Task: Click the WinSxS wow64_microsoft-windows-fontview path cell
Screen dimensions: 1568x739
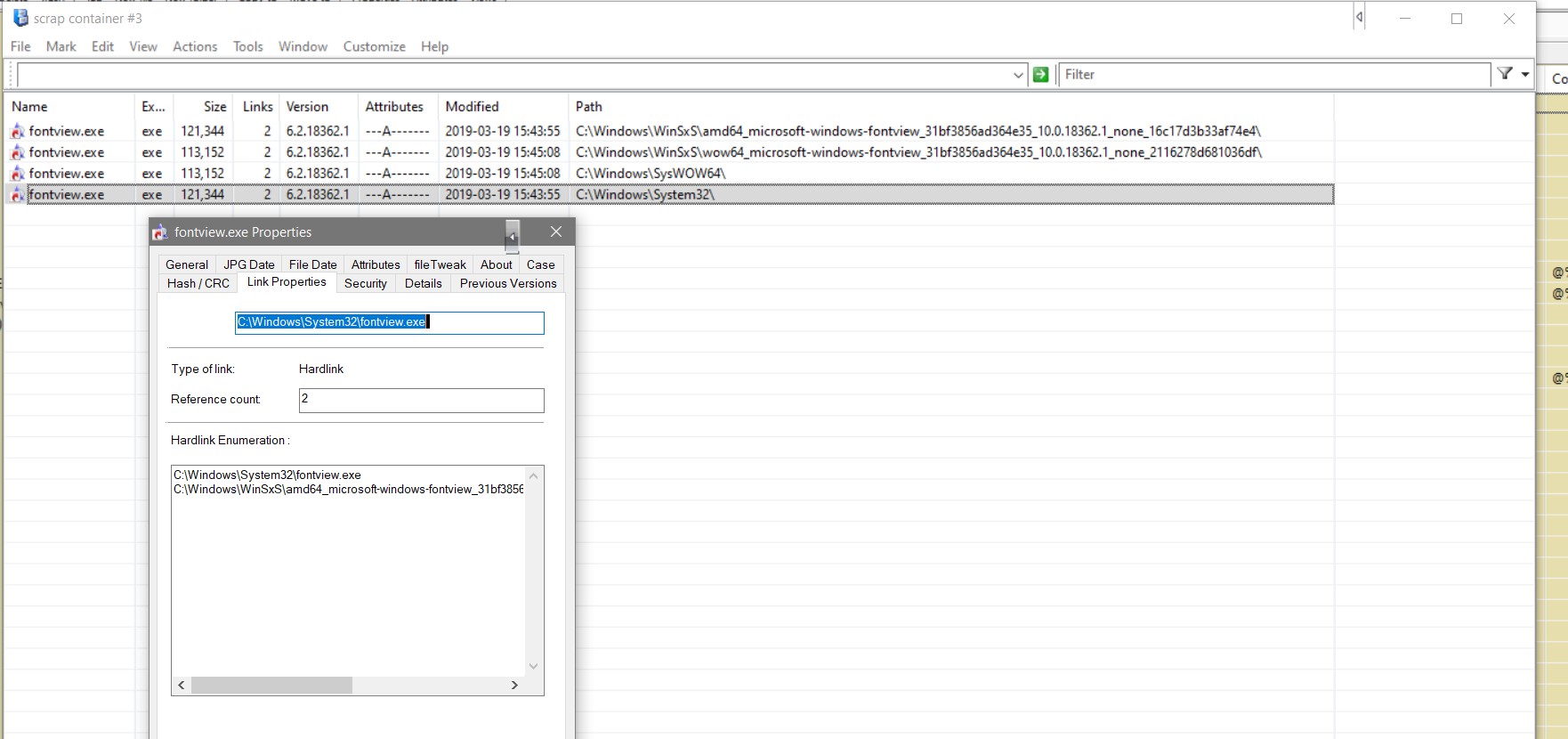Action: (918, 152)
